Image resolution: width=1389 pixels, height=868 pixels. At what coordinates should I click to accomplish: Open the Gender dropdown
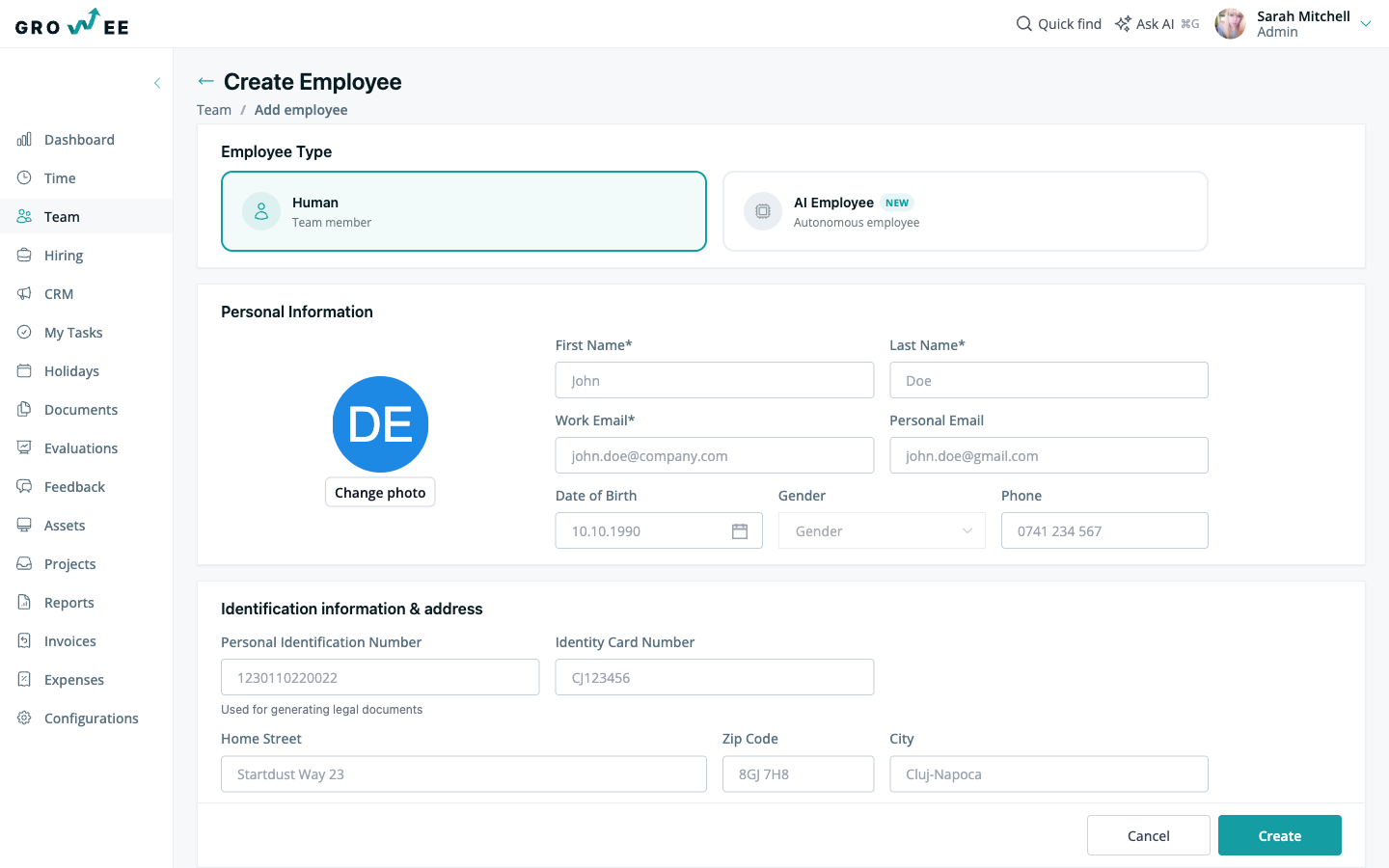tap(883, 530)
